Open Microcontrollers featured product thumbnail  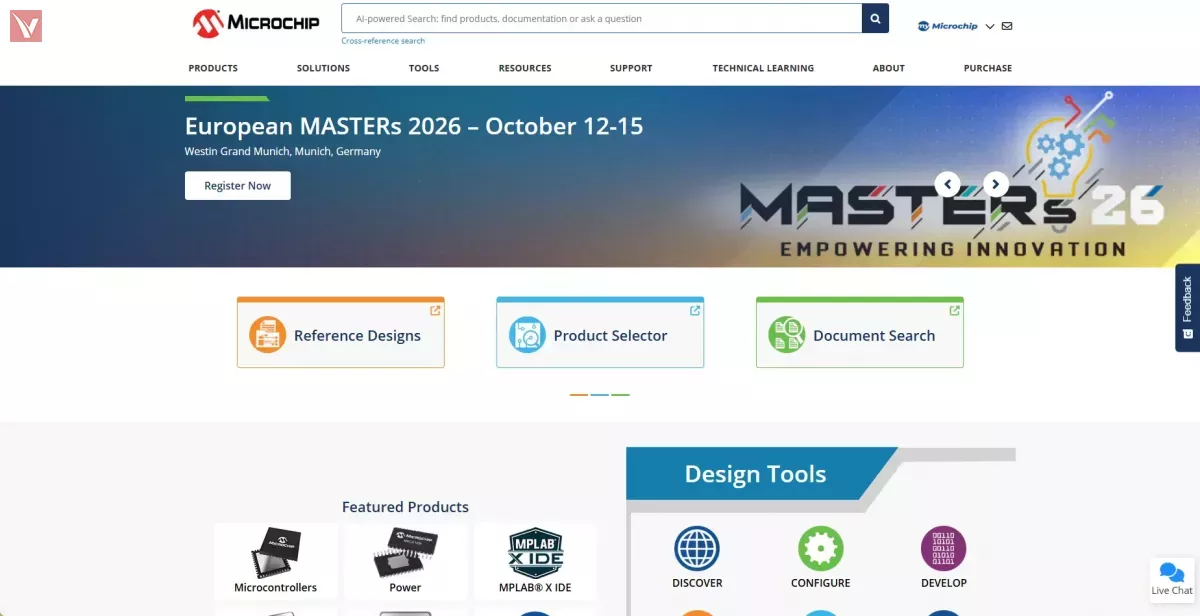tap(275, 553)
